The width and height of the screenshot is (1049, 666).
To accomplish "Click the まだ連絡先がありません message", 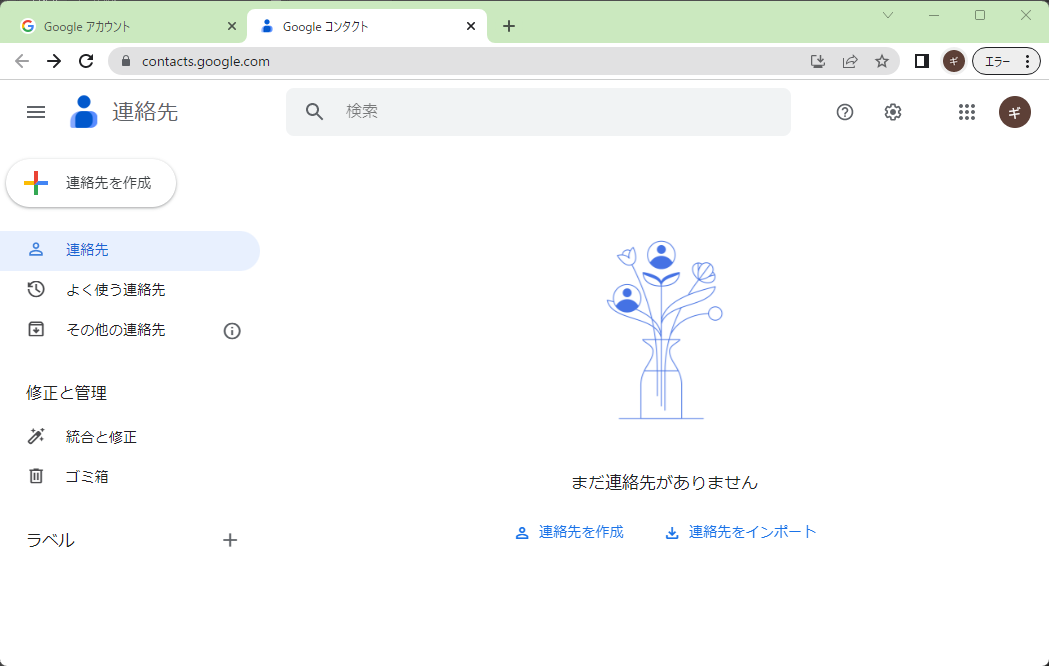I will (664, 483).
